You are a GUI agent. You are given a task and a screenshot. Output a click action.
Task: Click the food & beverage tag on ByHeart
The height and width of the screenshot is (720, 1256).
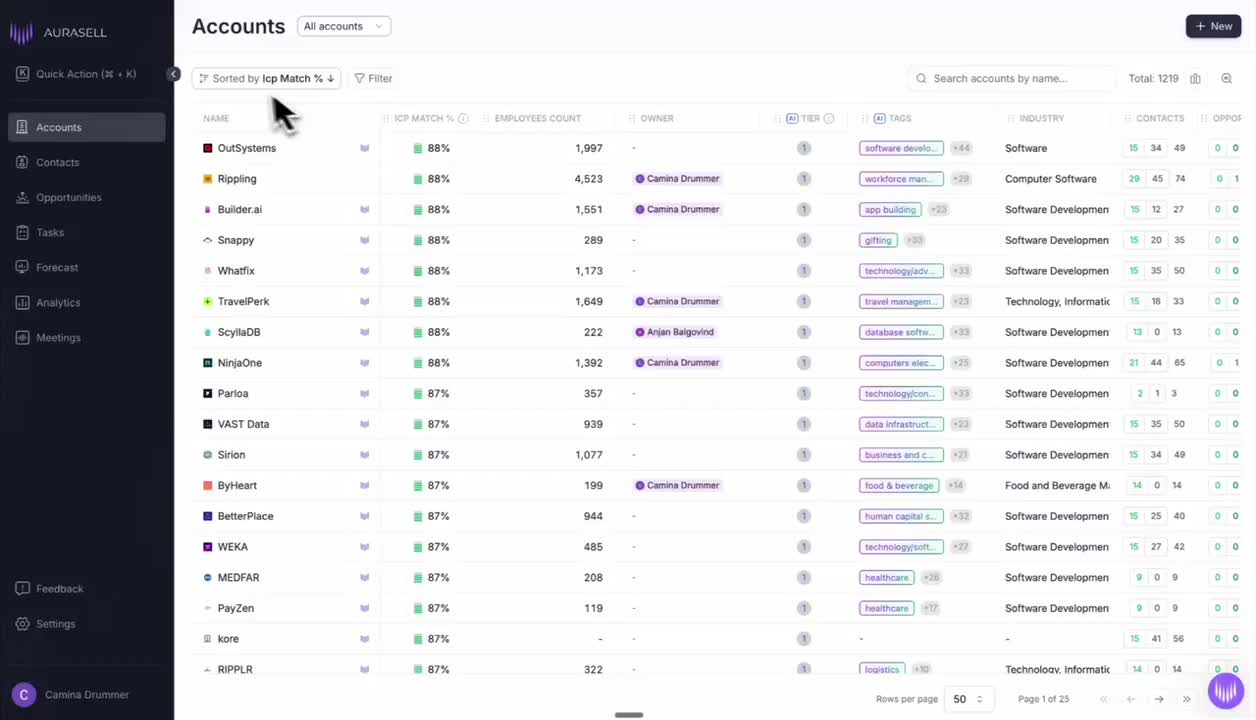[x=899, y=486]
